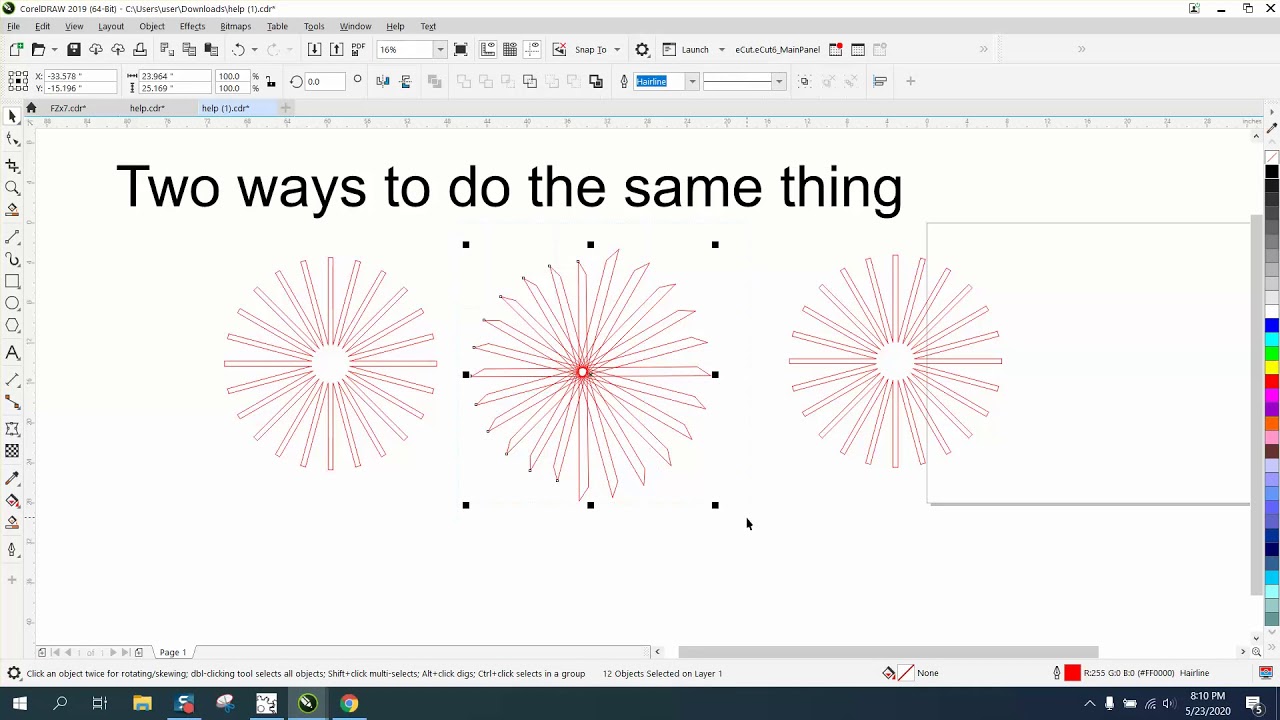Click the Print icon in toolbar
Image resolution: width=1280 pixels, height=720 pixels.
pyautogui.click(x=140, y=49)
